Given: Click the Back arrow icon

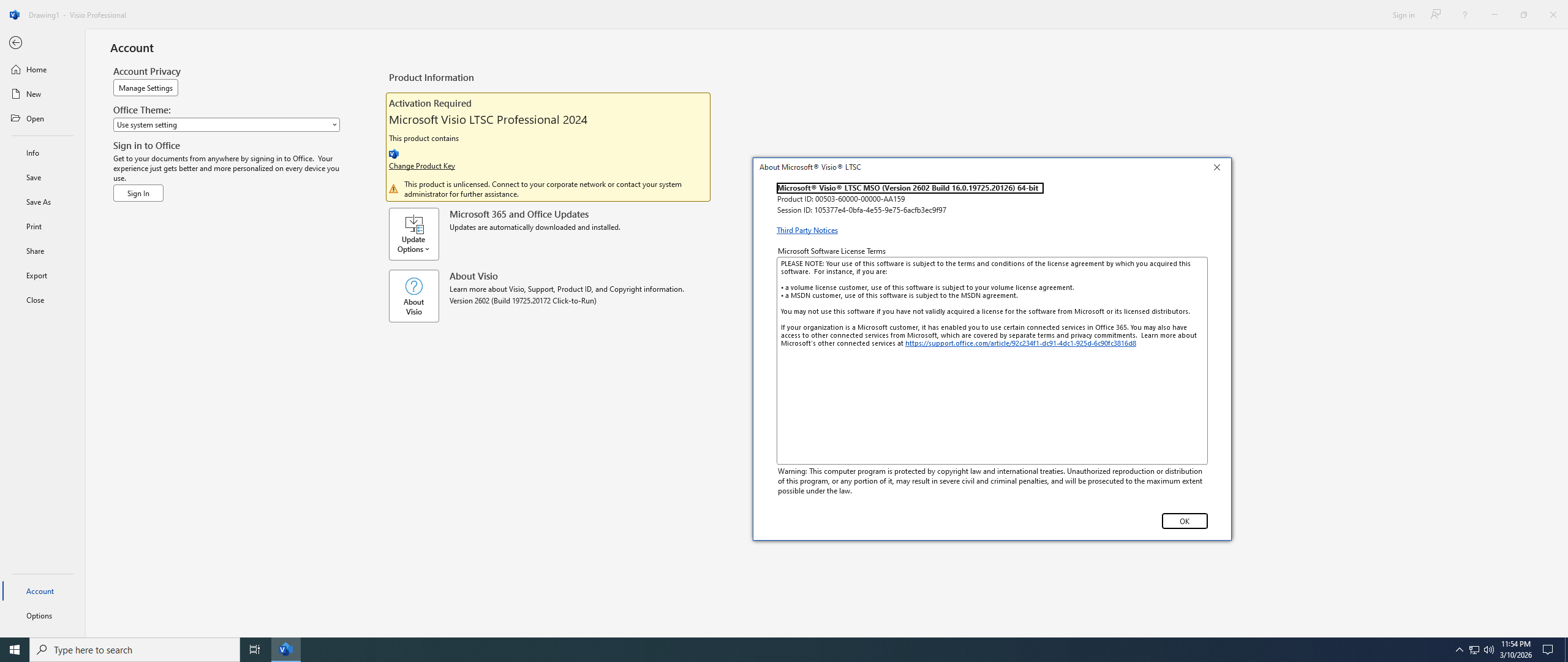Looking at the screenshot, I should 16,43.
